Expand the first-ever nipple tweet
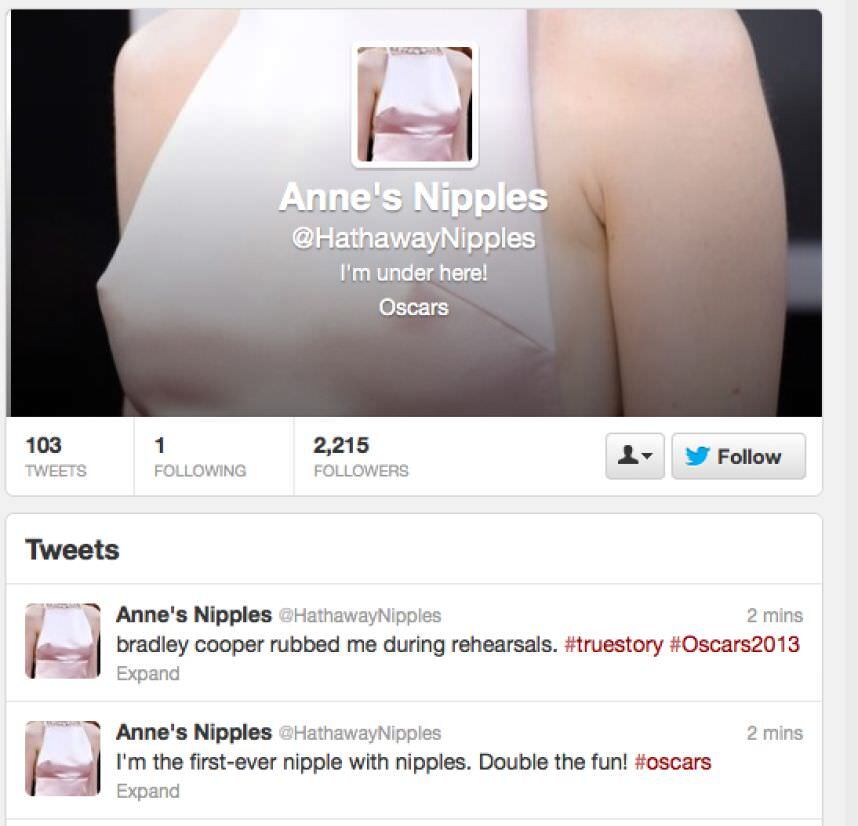 click(x=148, y=791)
